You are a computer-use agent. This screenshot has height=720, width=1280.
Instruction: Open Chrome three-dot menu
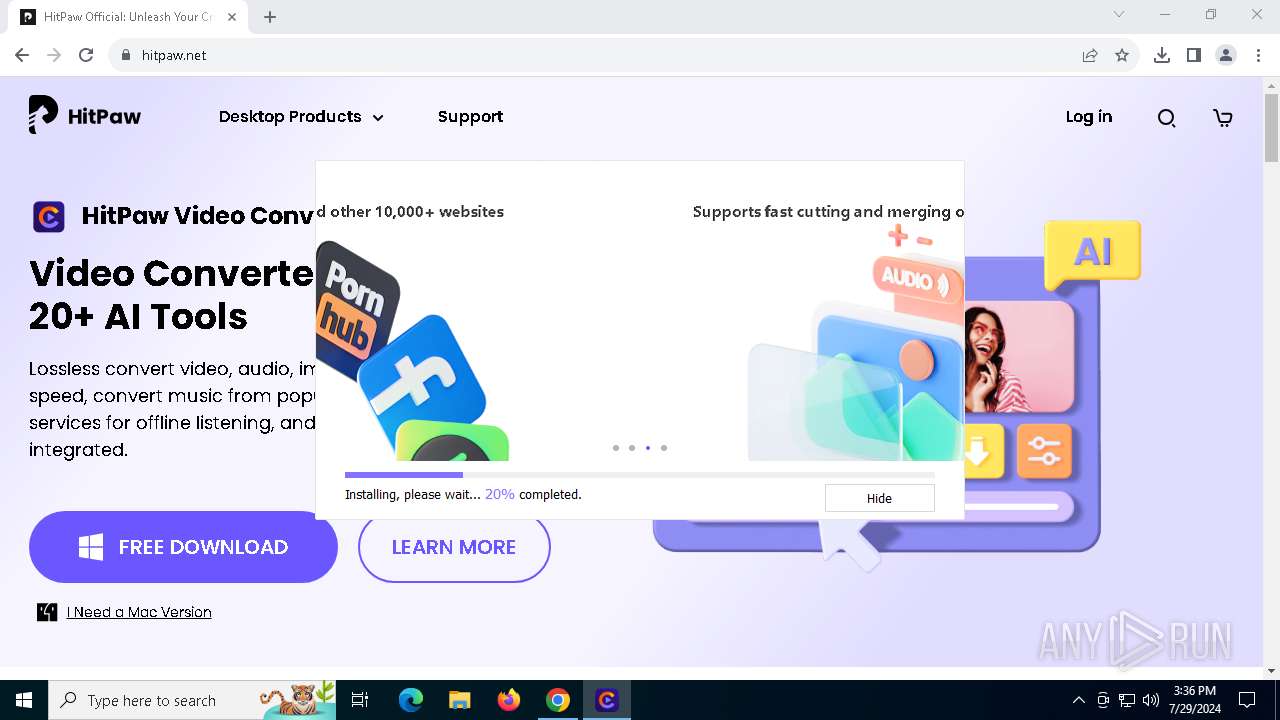[x=1258, y=55]
